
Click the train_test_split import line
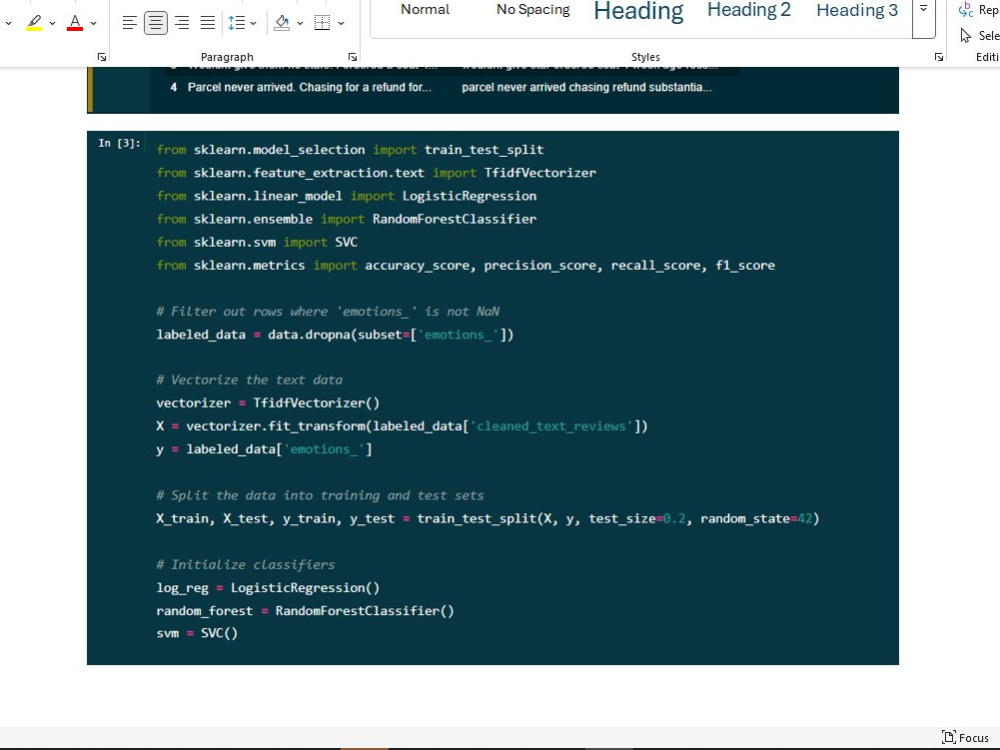[350, 150]
